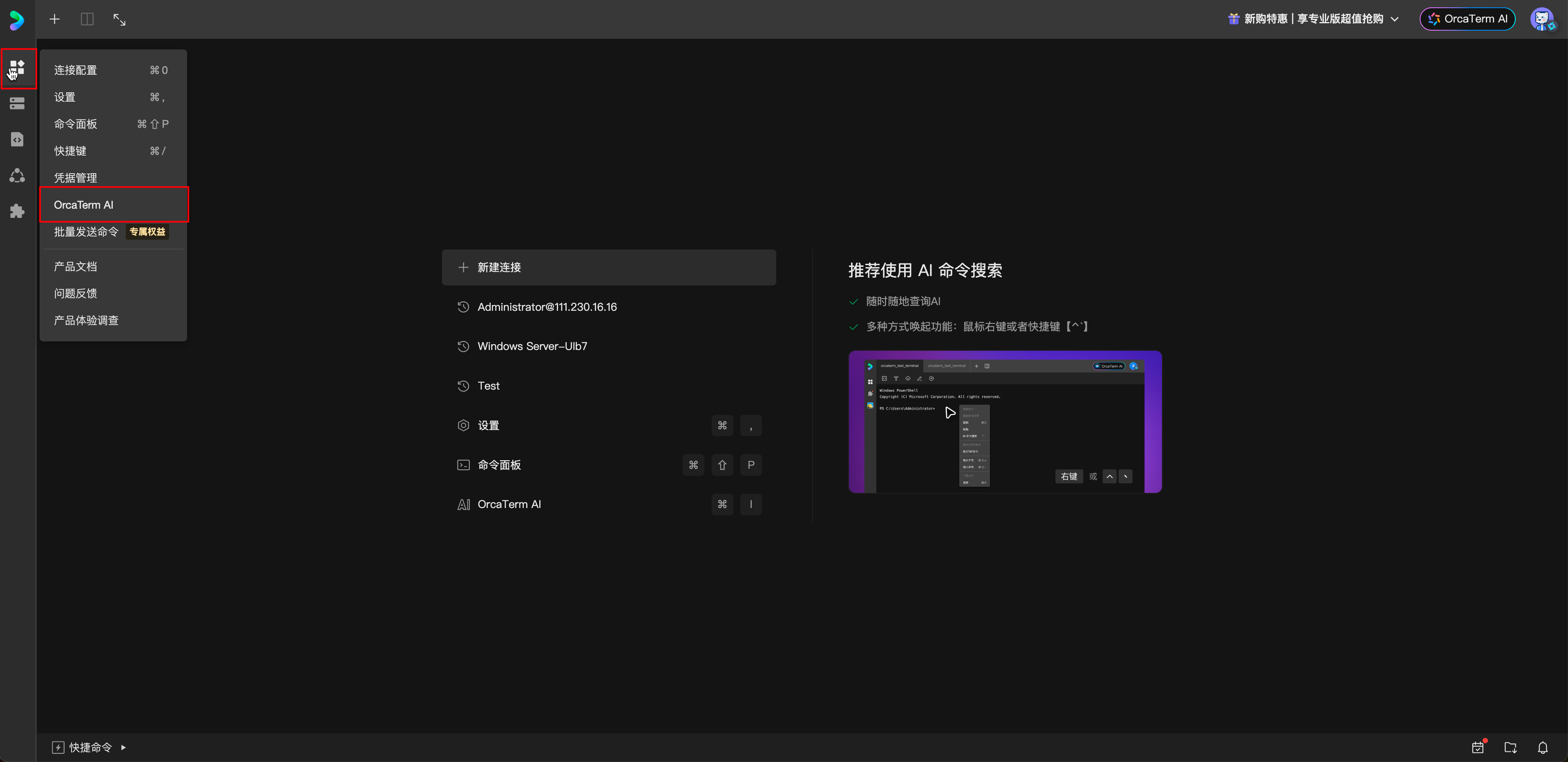Open the notification bell icon
Image resolution: width=1568 pixels, height=762 pixels.
pos(1542,747)
